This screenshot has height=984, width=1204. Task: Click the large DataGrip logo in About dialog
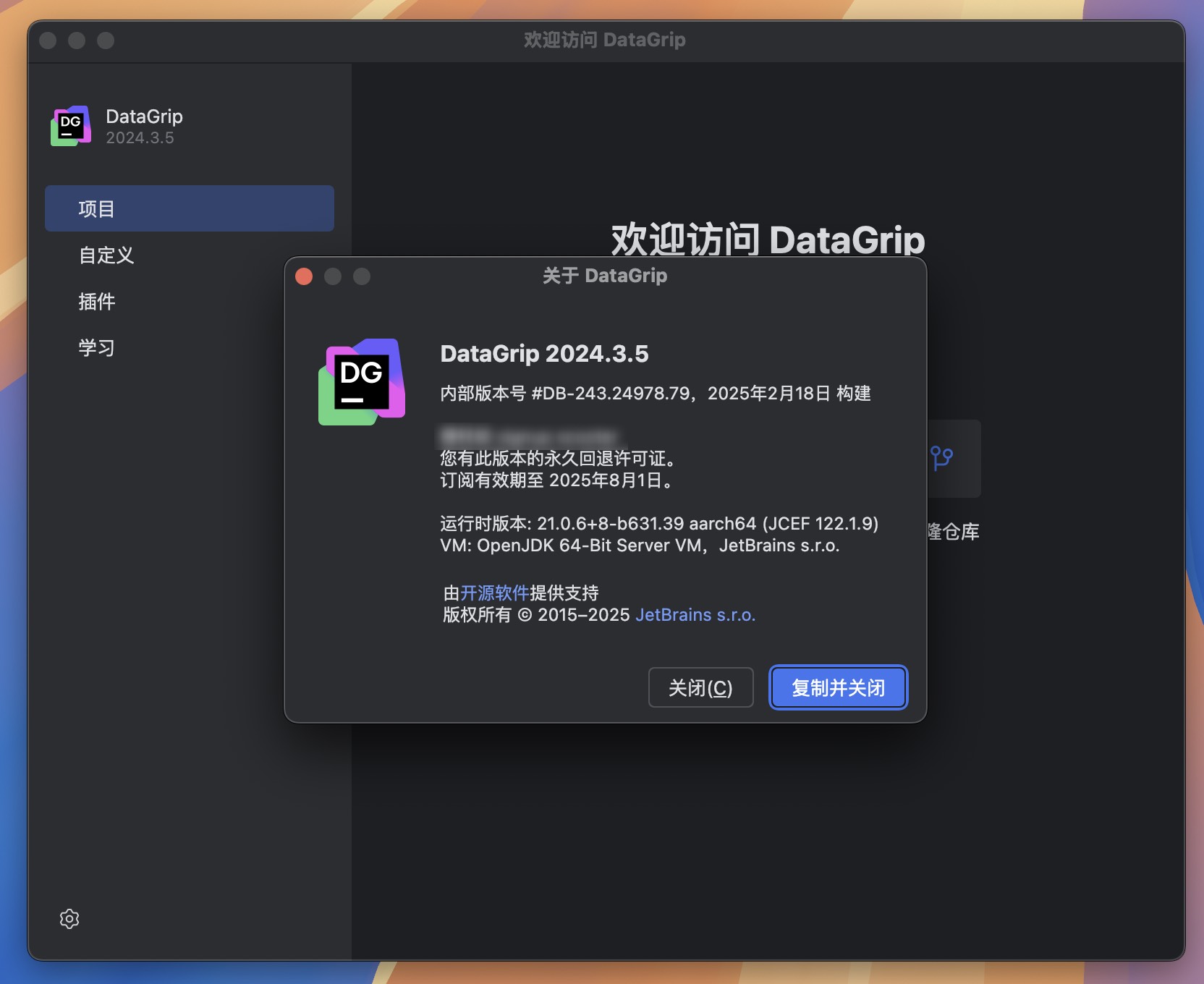362,382
